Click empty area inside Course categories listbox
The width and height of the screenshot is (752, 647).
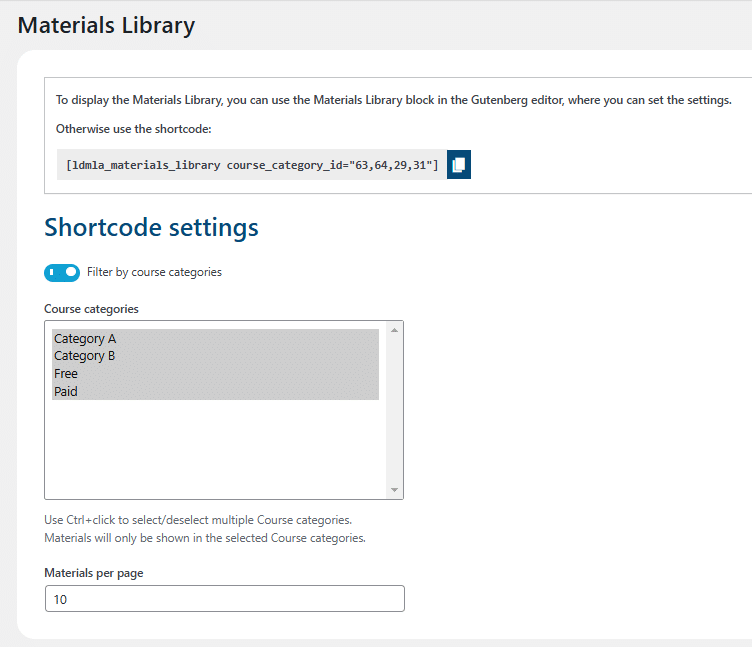215,446
